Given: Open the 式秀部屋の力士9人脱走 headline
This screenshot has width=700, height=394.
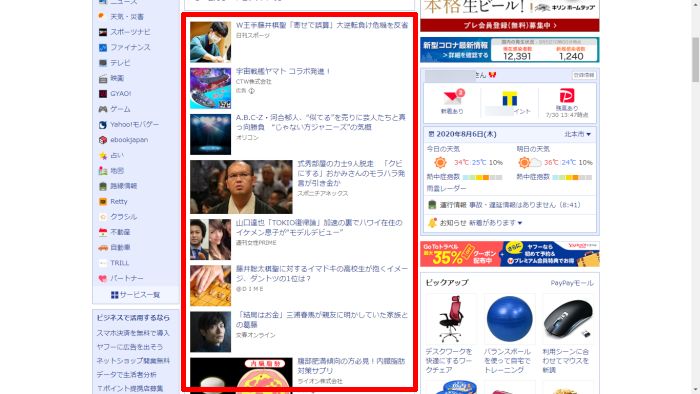Looking at the screenshot, I should 351,173.
